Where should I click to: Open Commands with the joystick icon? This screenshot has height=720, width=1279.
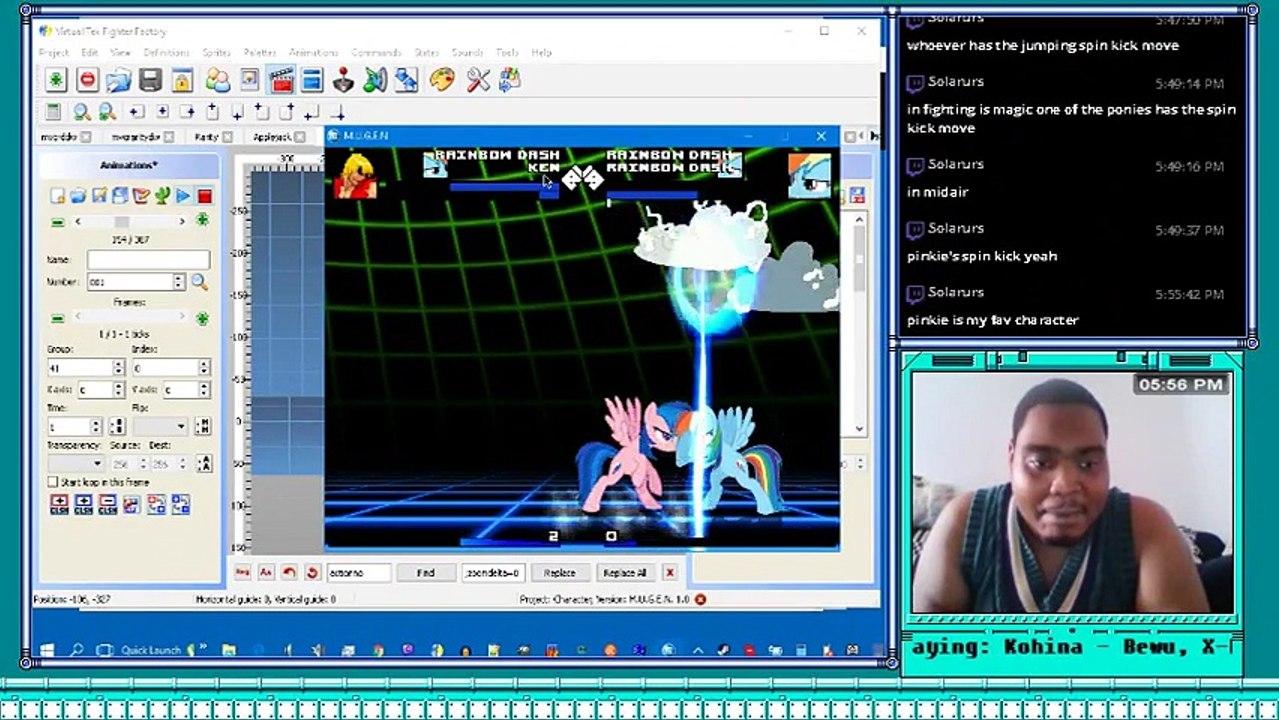[343, 80]
